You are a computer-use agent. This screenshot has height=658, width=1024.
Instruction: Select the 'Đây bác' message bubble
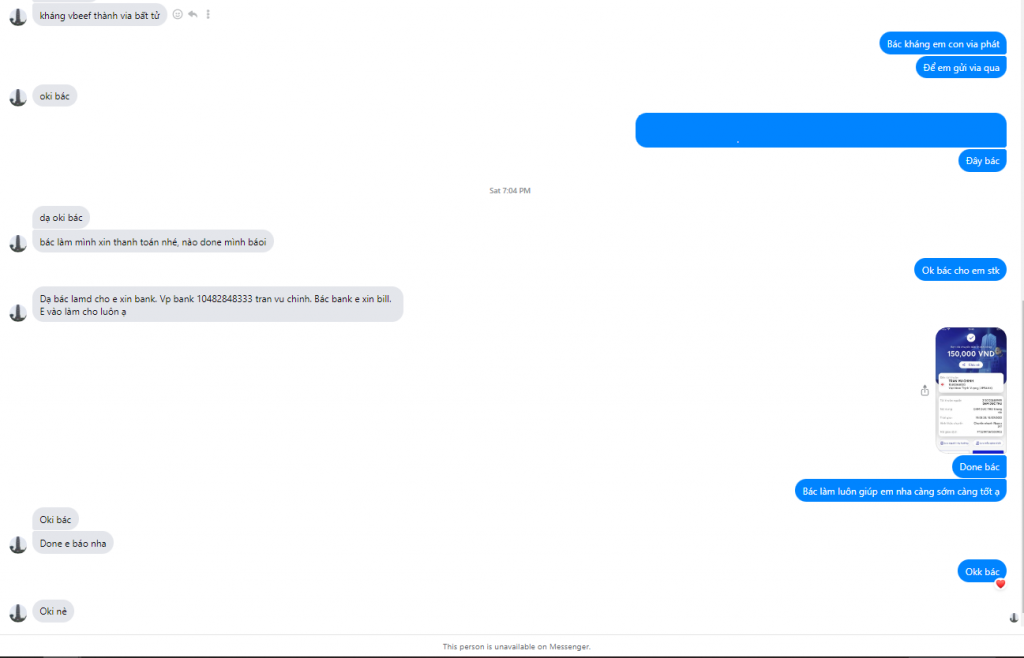pyautogui.click(x=982, y=161)
